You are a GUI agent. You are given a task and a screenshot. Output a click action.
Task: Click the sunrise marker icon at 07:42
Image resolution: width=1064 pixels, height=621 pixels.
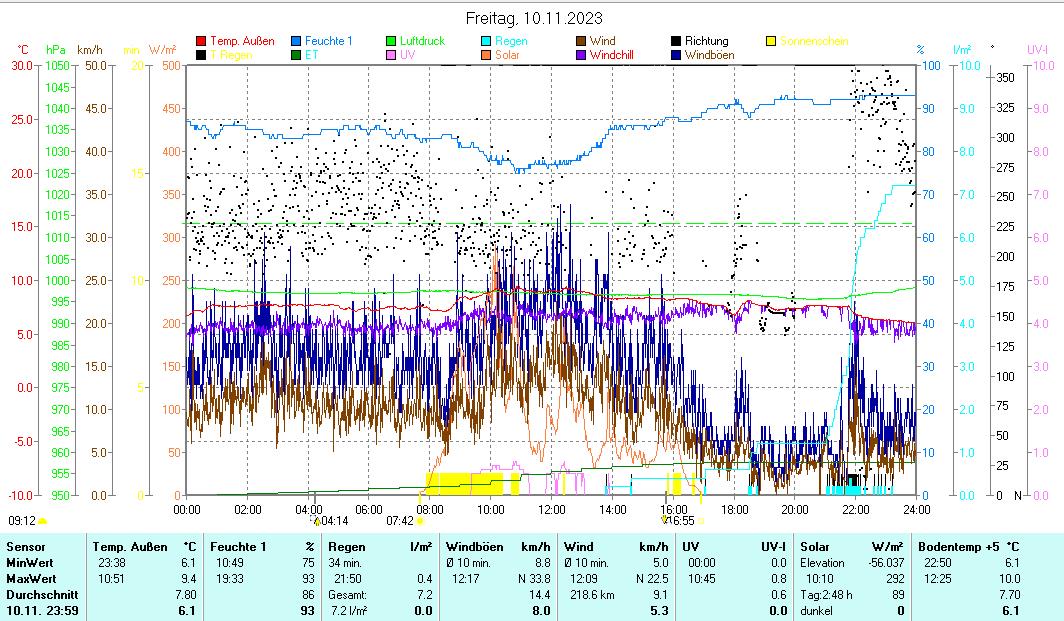[x=420, y=521]
